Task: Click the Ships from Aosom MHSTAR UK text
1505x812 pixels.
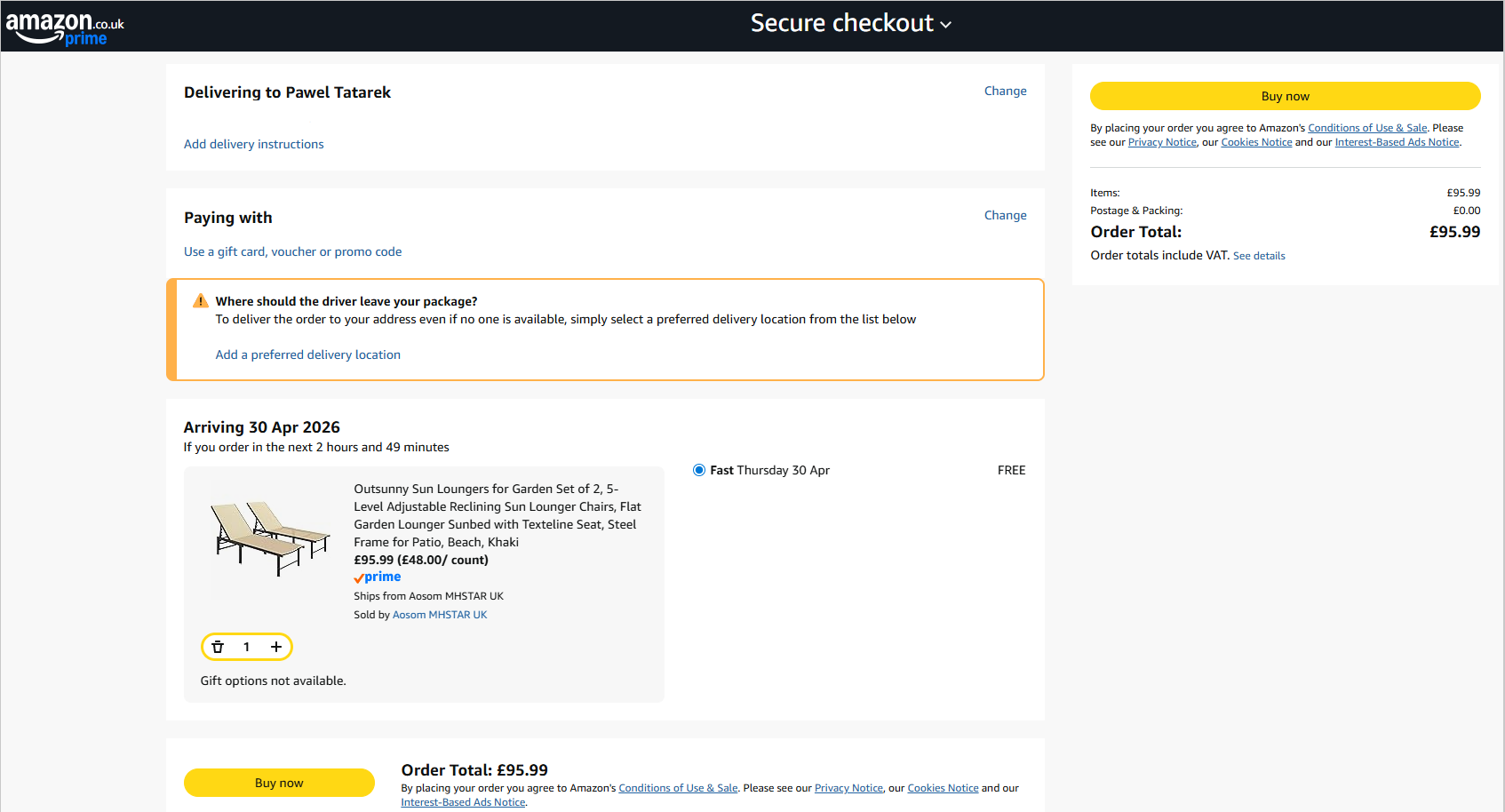Action: tap(428, 596)
